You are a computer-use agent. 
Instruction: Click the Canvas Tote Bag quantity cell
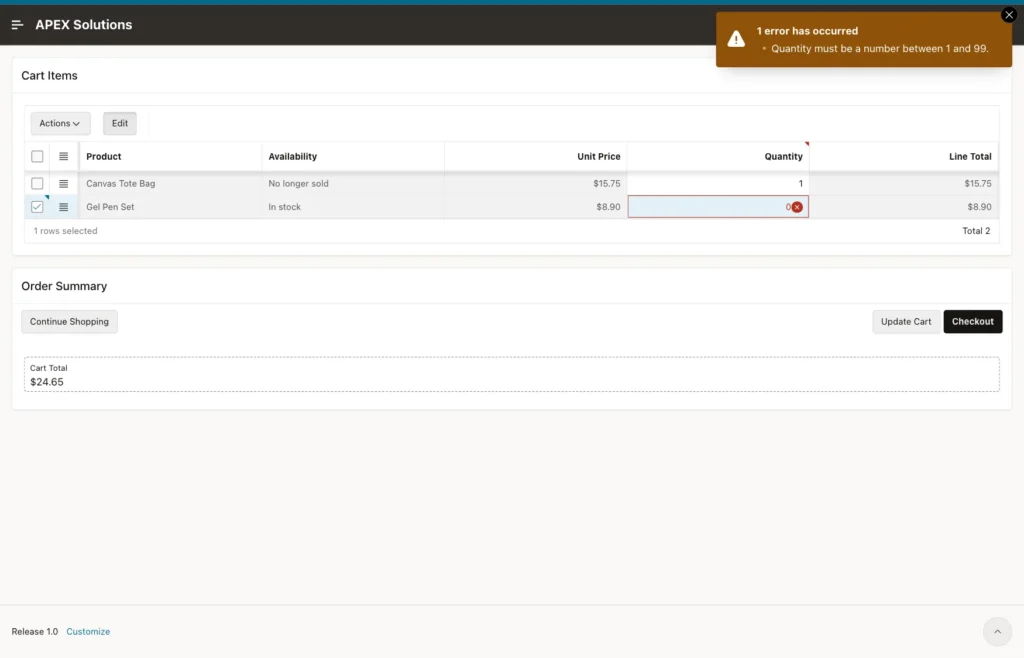[x=718, y=184]
